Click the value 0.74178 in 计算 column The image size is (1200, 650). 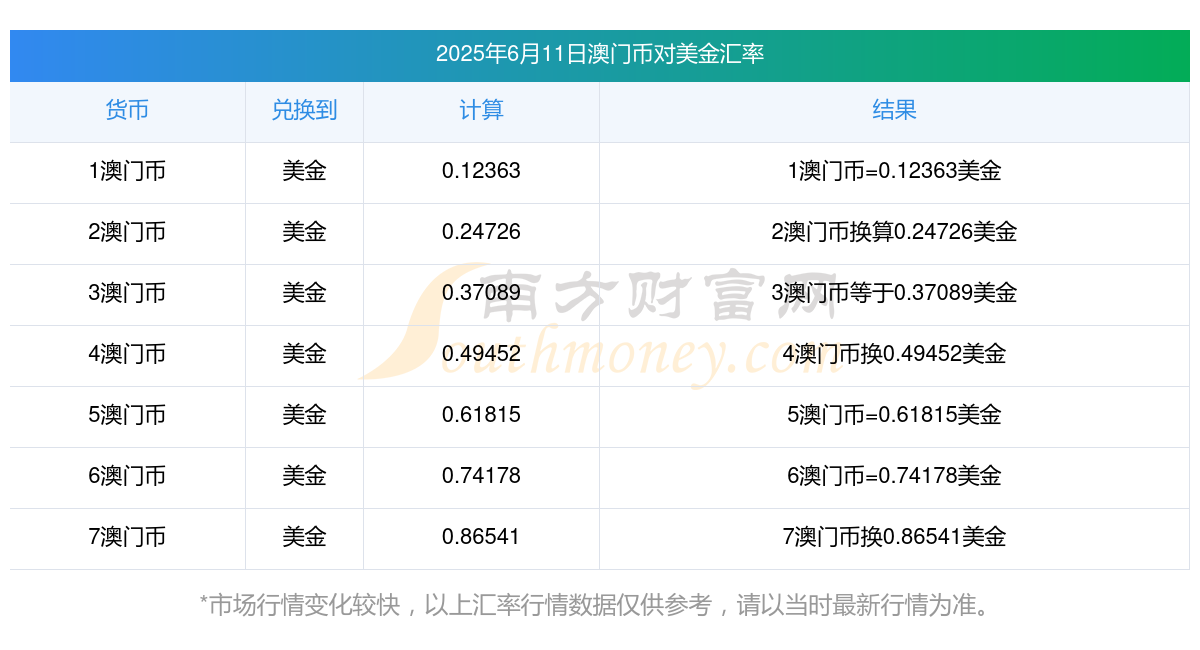pos(481,476)
